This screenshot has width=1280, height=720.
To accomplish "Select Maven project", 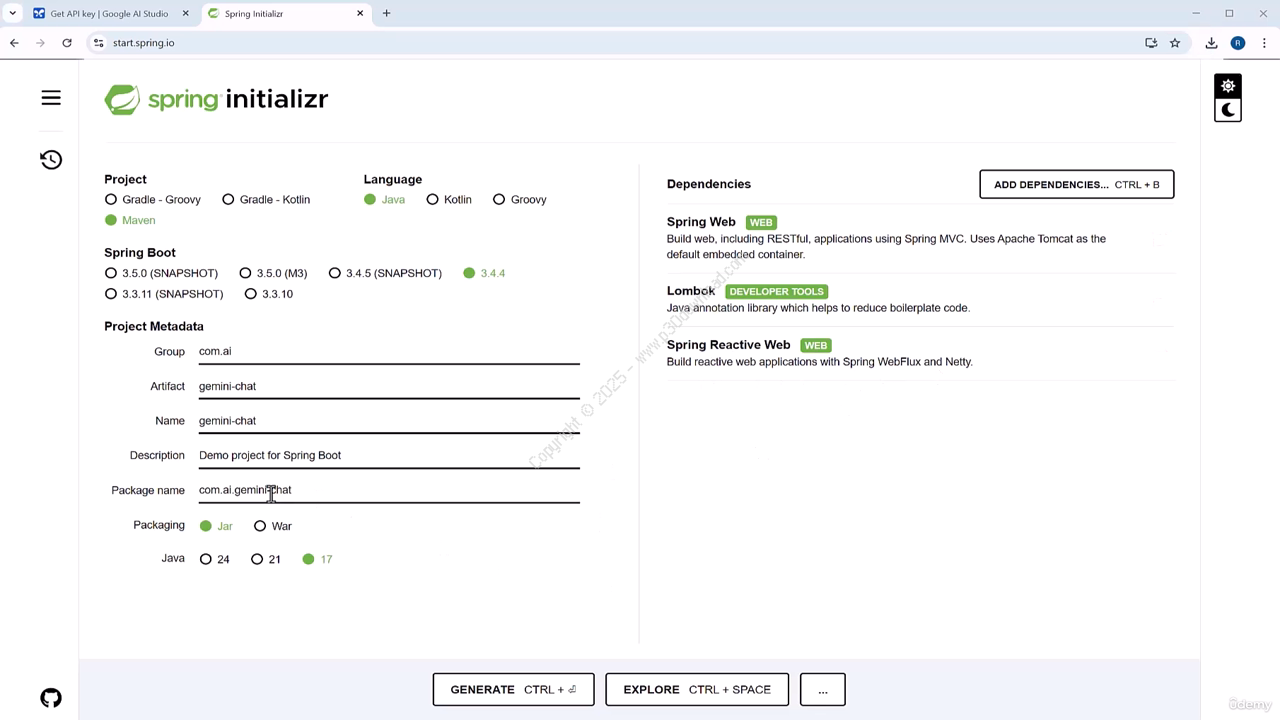I will point(130,220).
